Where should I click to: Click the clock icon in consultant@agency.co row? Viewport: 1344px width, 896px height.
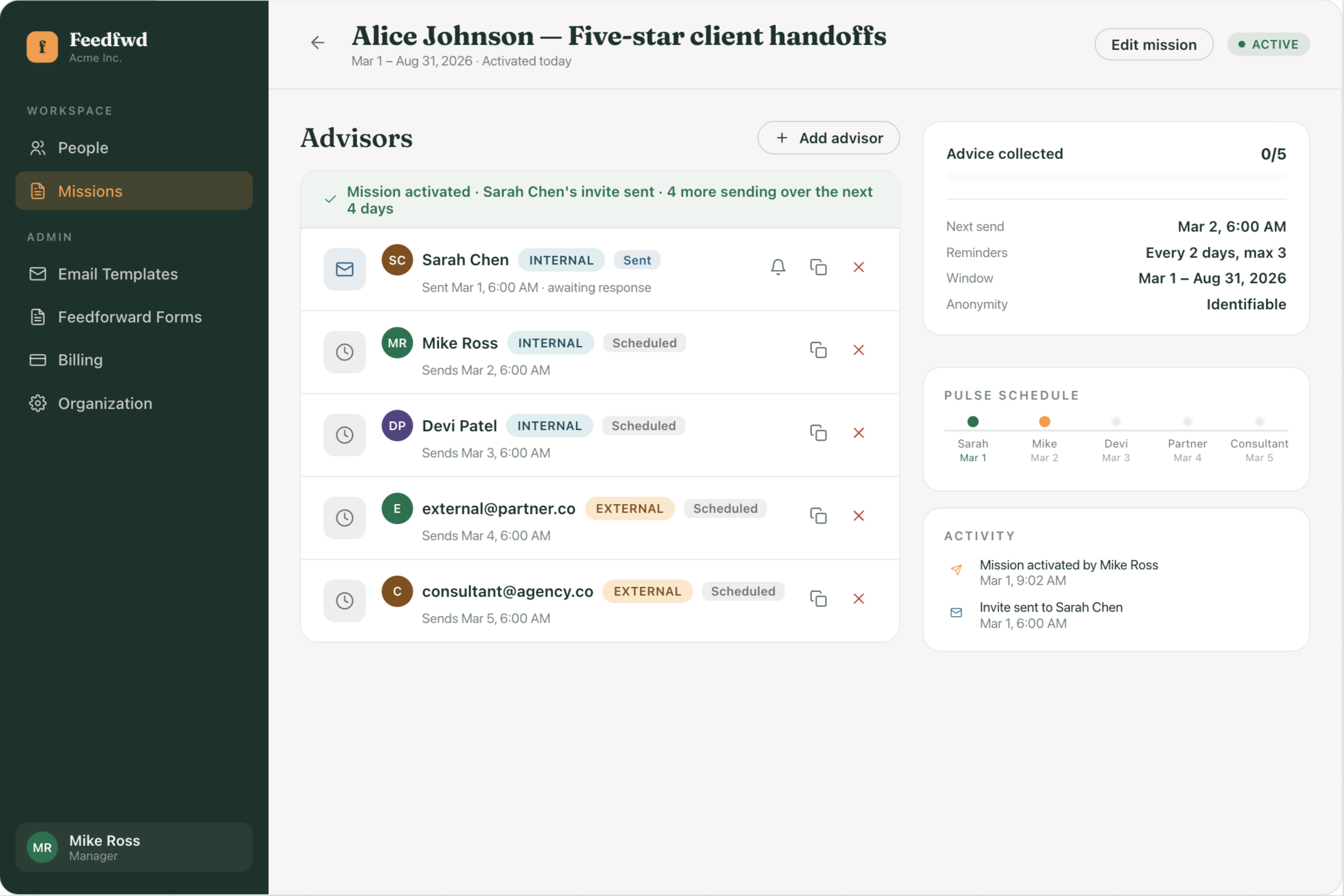coord(345,600)
